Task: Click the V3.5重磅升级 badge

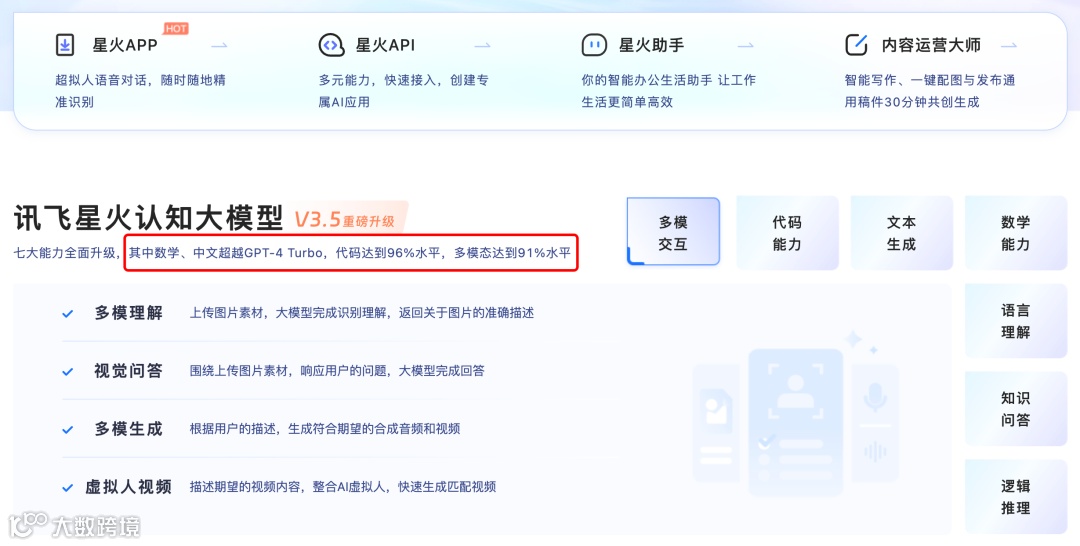Action: 350,220
